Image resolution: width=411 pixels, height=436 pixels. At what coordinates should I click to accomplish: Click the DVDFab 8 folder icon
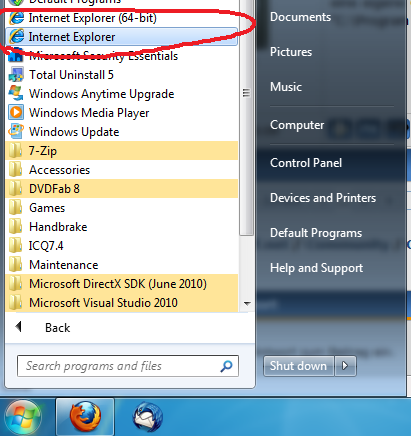15,189
